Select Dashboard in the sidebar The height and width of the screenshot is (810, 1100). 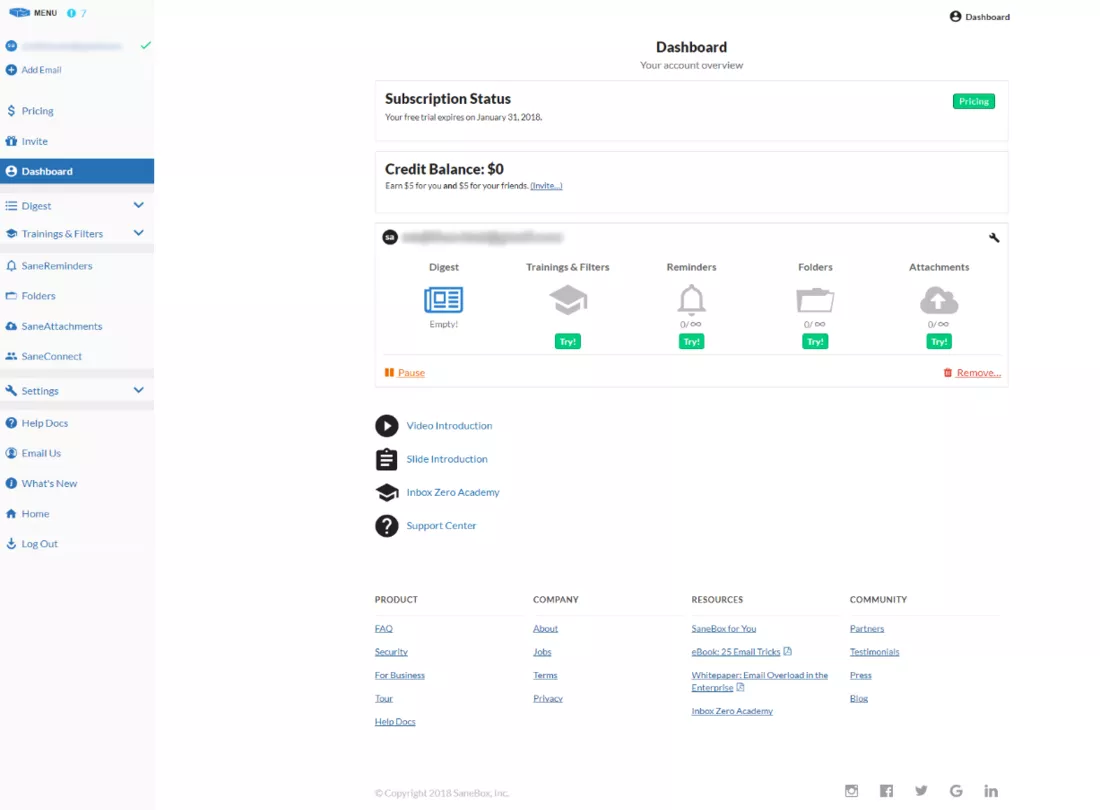(77, 171)
